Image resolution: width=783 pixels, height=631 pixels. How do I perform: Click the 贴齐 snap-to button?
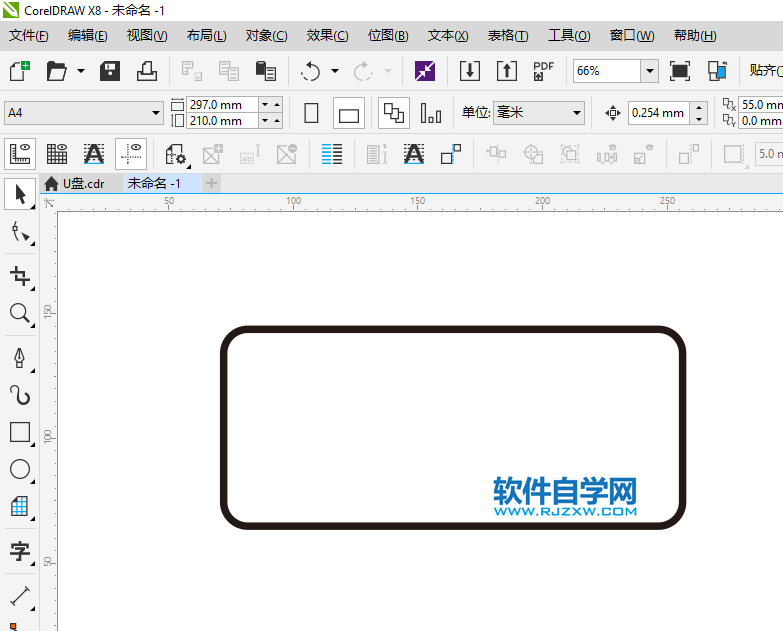pyautogui.click(x=765, y=71)
